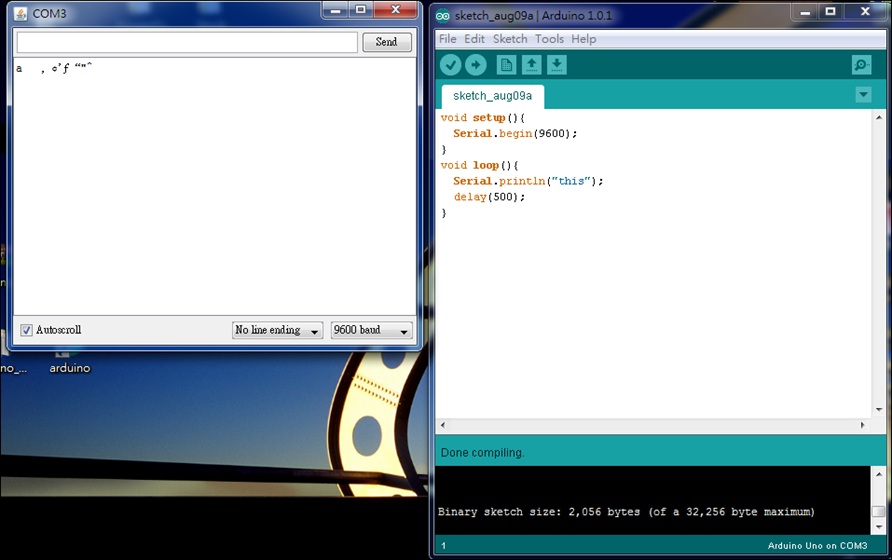The width and height of the screenshot is (892, 560).
Task: Click the void loop() line
Action: coord(479,165)
